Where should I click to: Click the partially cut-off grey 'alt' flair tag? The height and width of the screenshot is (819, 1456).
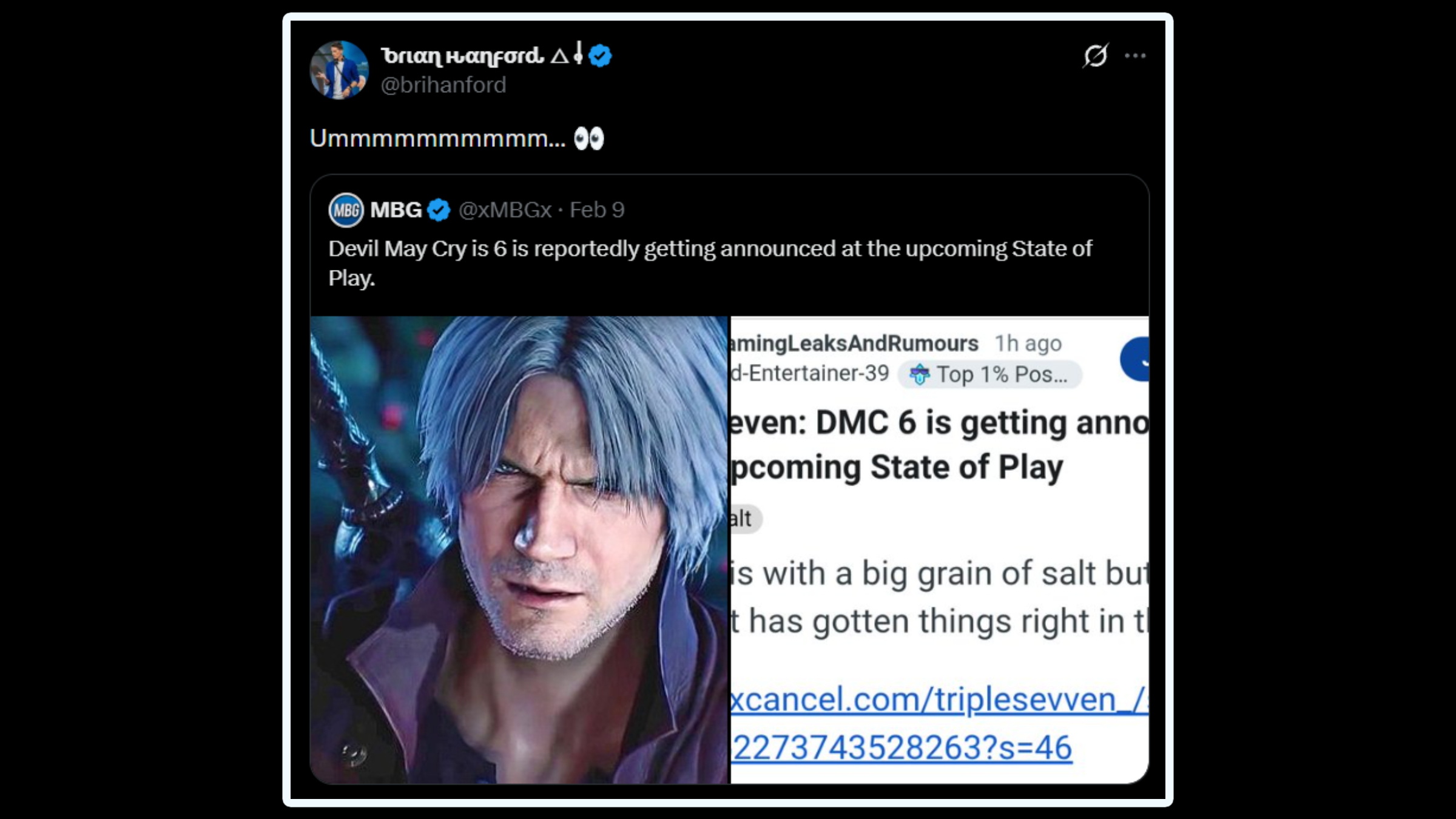pos(744,519)
